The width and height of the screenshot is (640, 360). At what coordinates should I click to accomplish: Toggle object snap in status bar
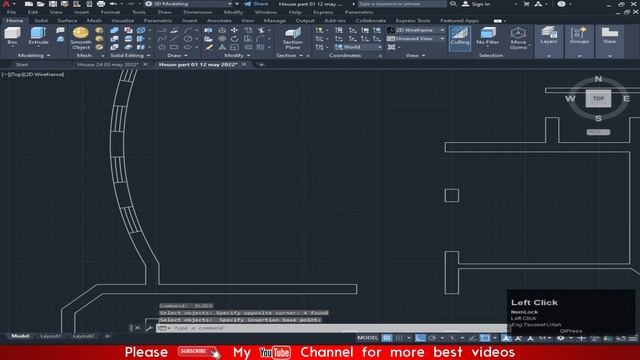point(484,338)
